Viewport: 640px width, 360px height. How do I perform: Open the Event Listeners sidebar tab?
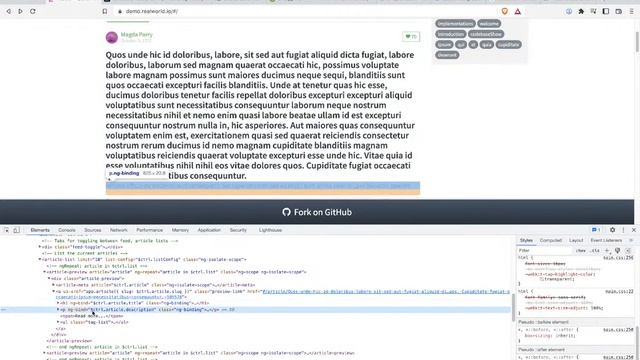[606, 240]
